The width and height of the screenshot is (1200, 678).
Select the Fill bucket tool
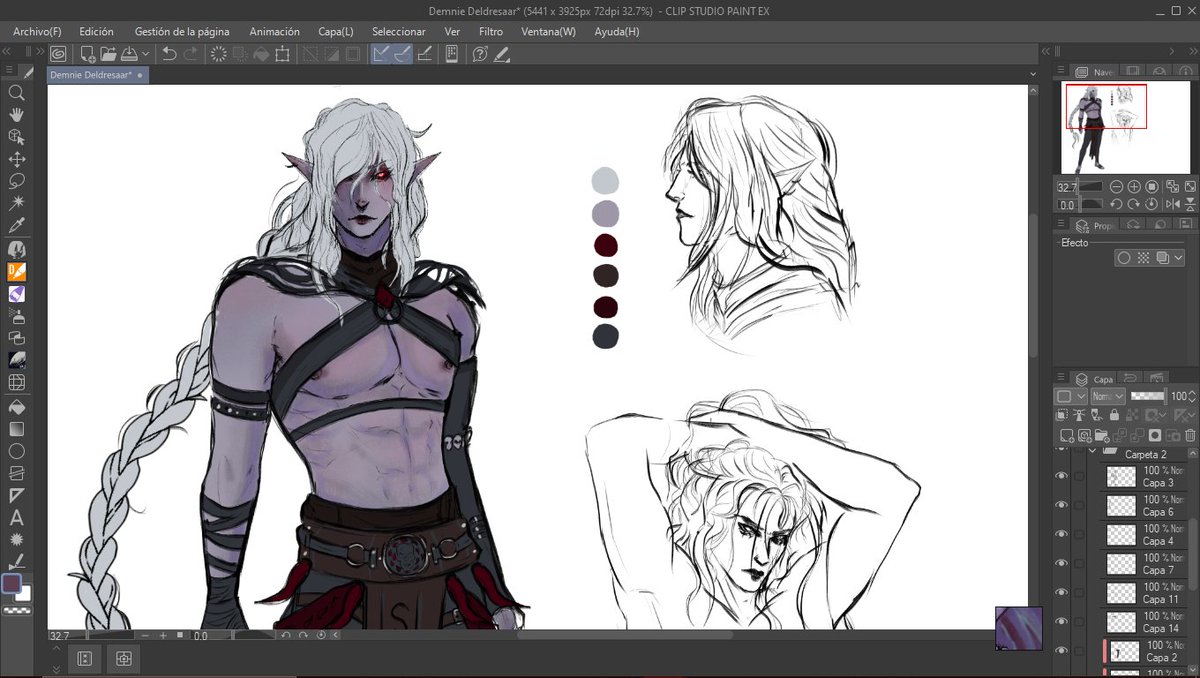tap(17, 406)
